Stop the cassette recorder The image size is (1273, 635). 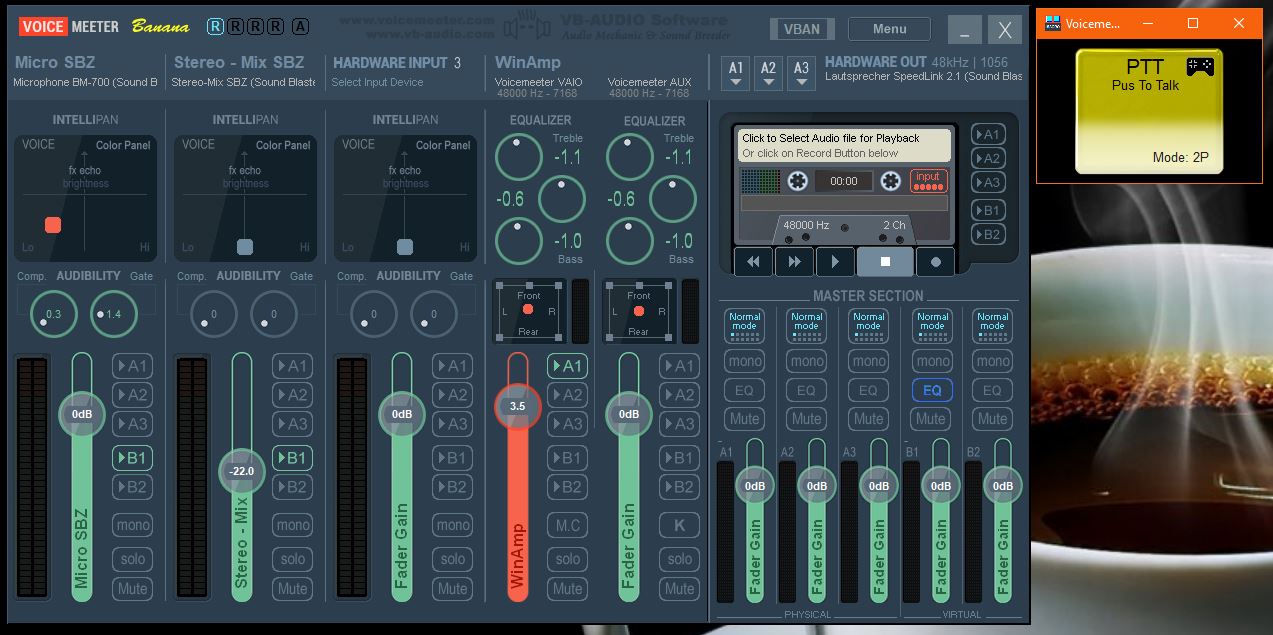click(885, 262)
